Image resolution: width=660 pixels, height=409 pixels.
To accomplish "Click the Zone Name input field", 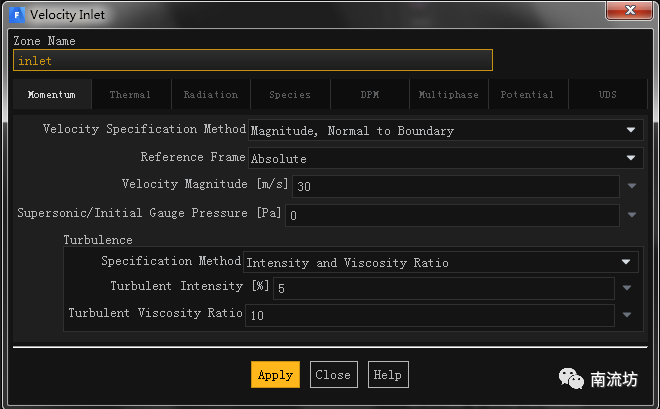I will [x=252, y=61].
